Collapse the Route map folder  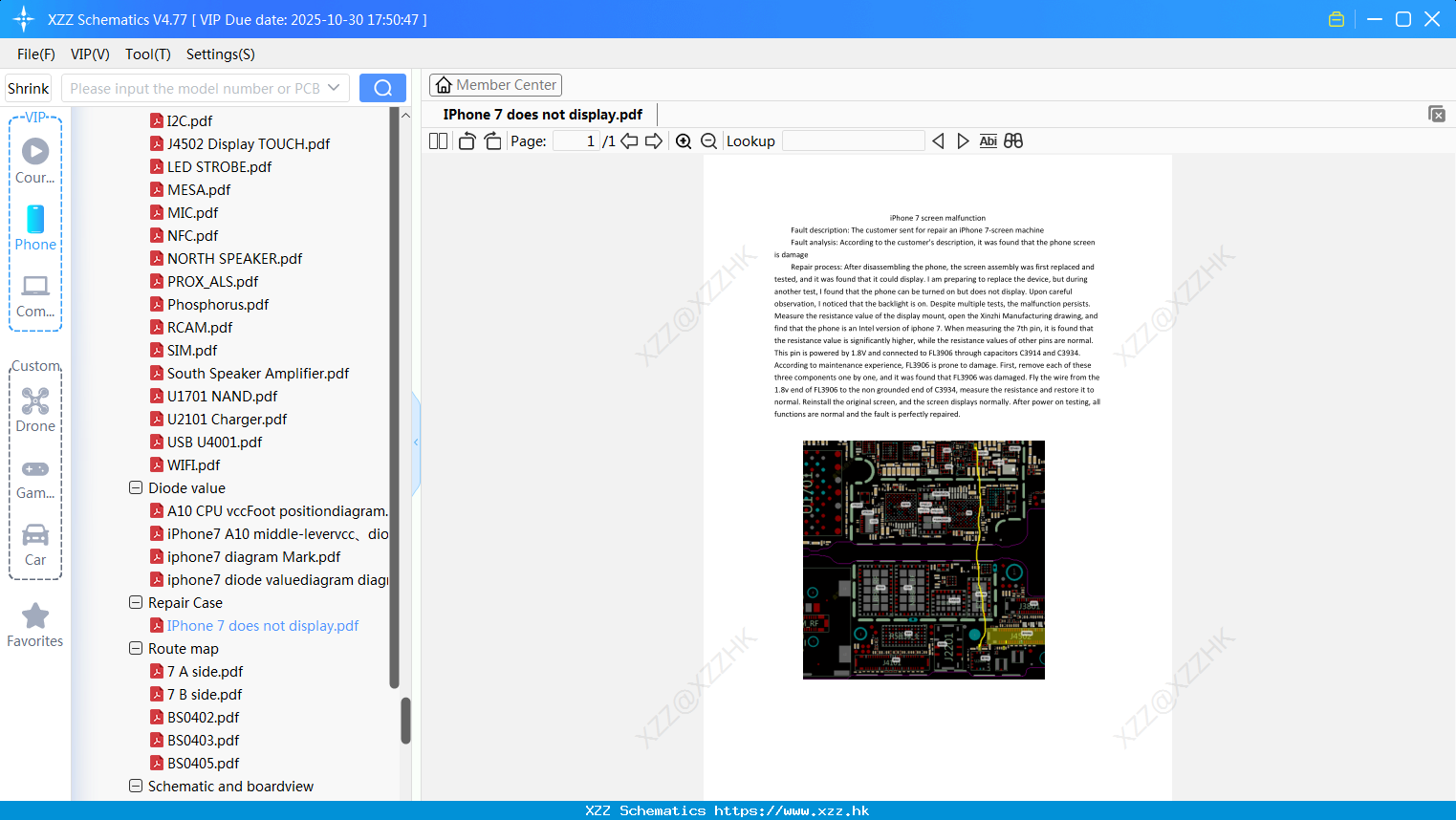pos(136,648)
